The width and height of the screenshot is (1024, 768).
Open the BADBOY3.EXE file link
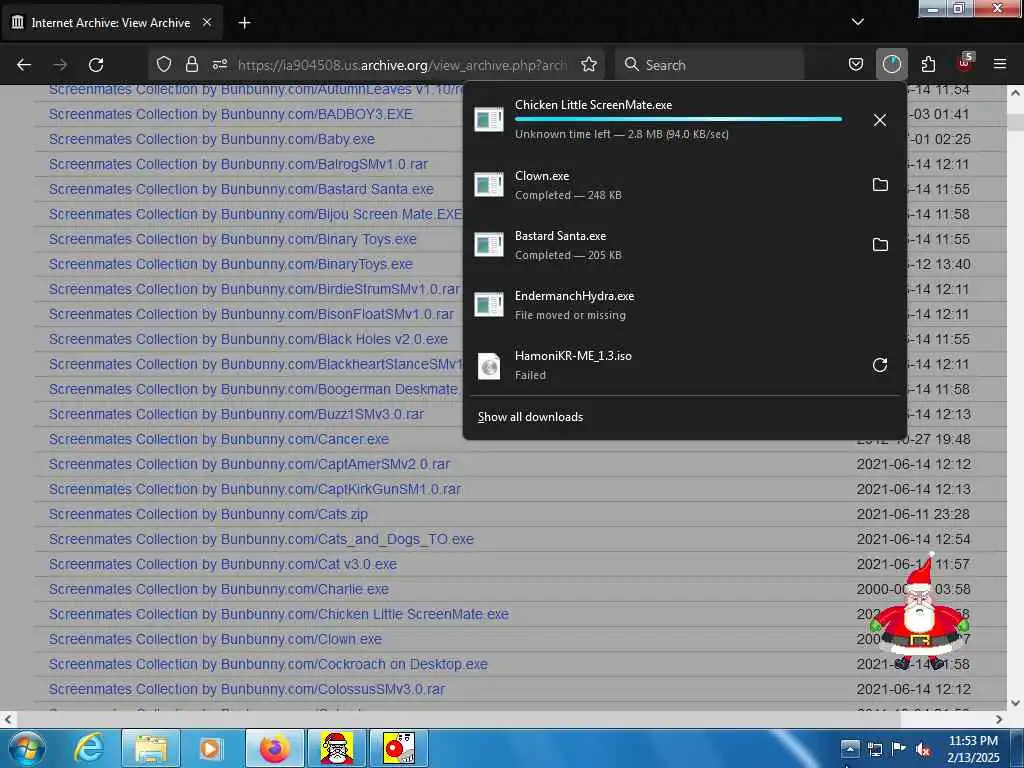pyautogui.click(x=231, y=114)
